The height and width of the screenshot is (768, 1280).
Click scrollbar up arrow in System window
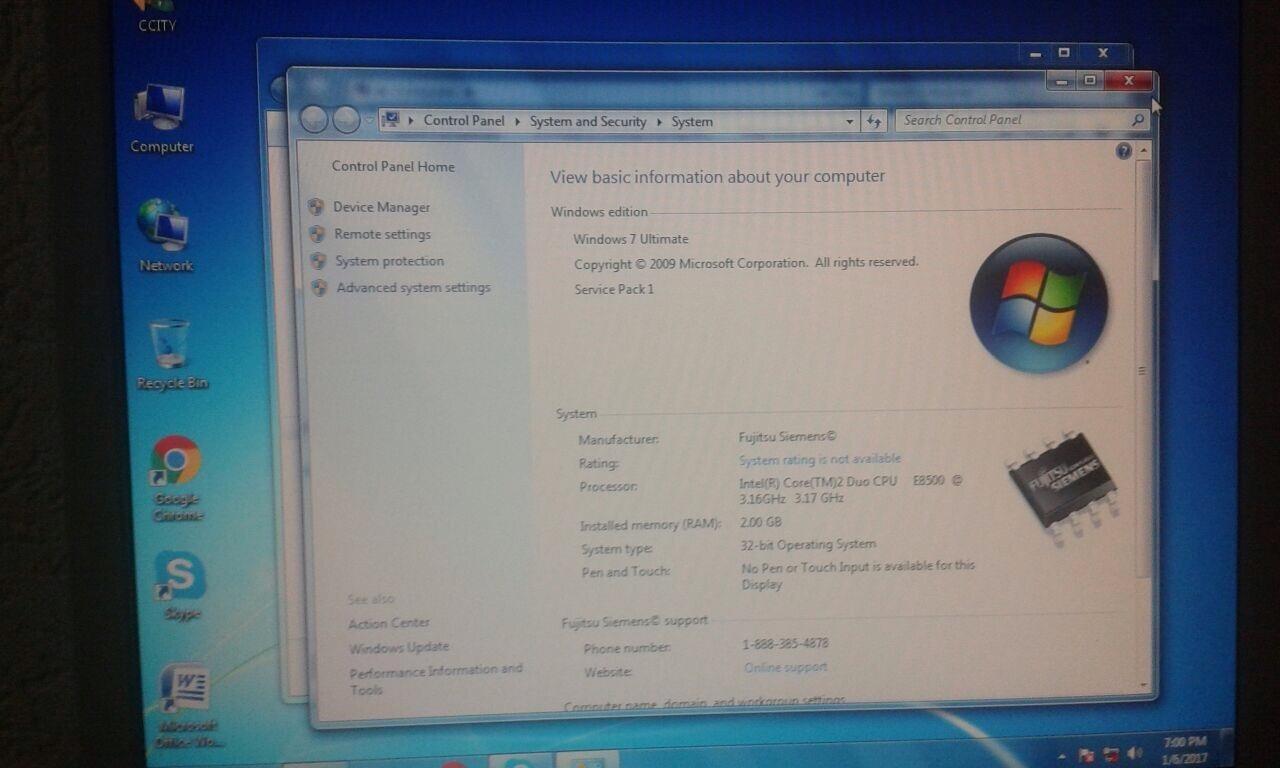(1144, 150)
